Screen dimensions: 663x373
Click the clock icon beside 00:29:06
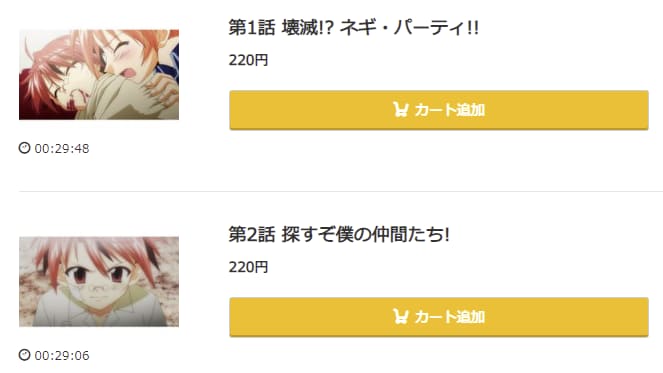pyautogui.click(x=25, y=355)
